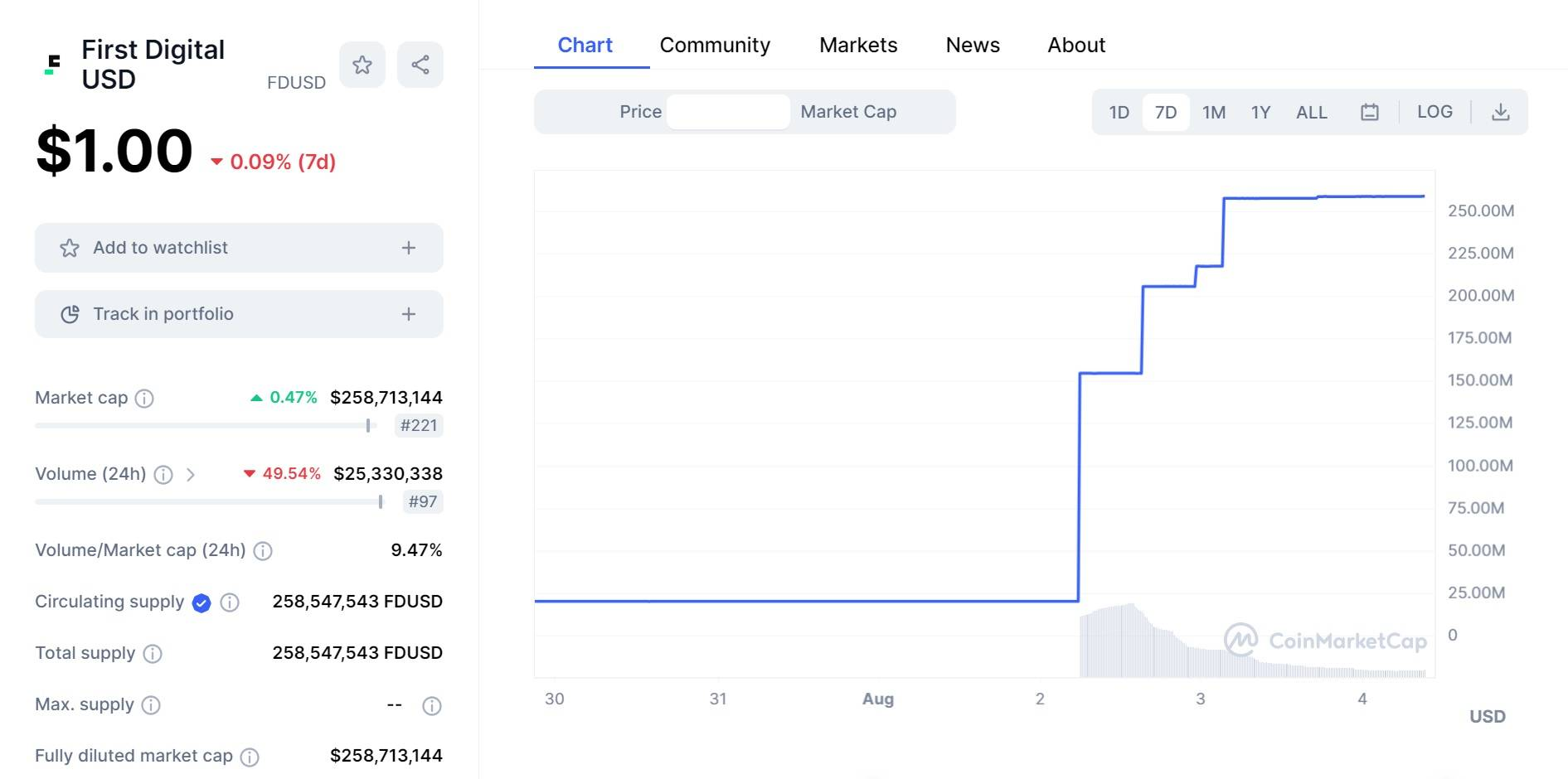
Task: Toggle LOG scale on chart
Action: click(1435, 112)
